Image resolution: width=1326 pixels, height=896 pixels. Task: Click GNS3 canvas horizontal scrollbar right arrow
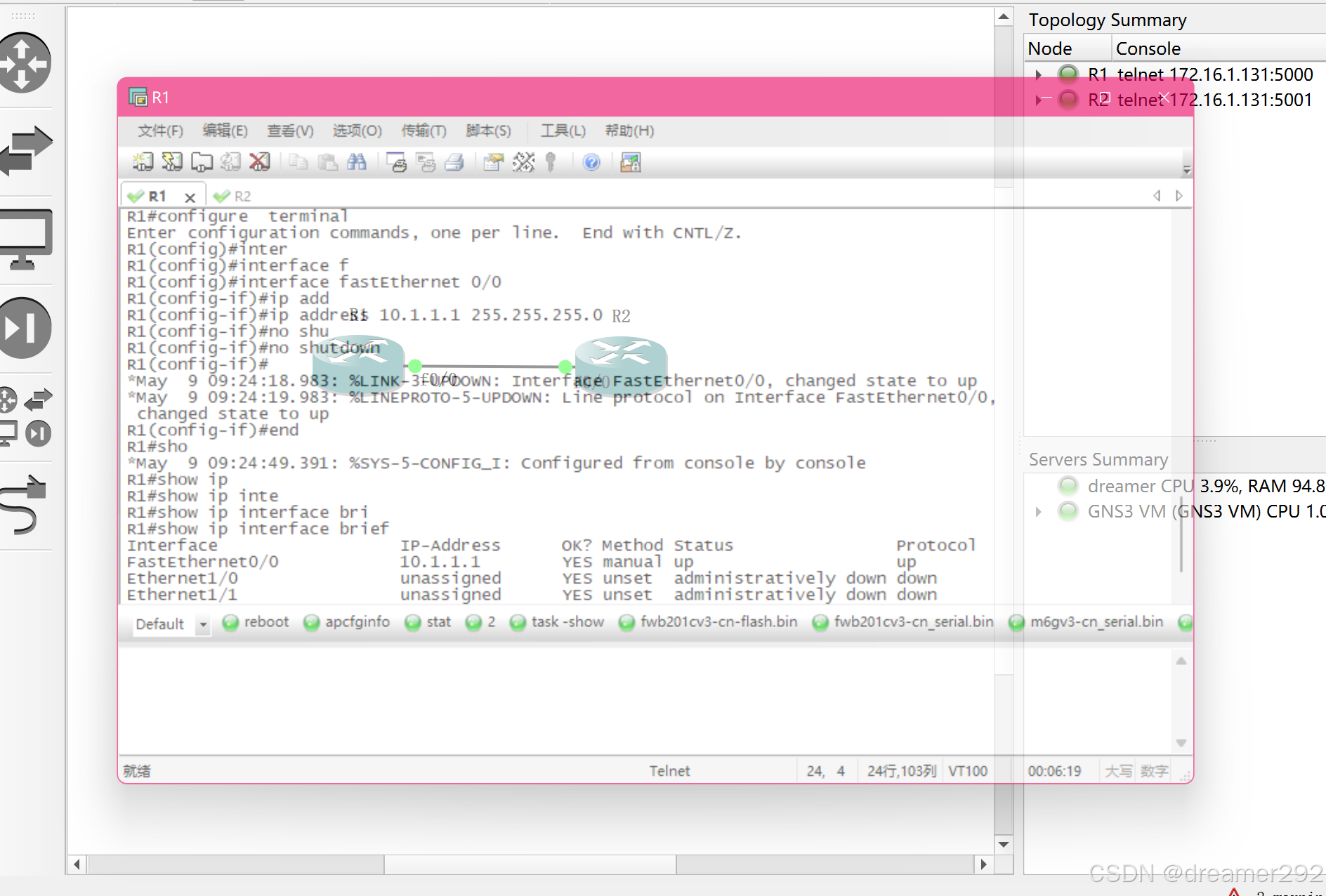tap(984, 864)
